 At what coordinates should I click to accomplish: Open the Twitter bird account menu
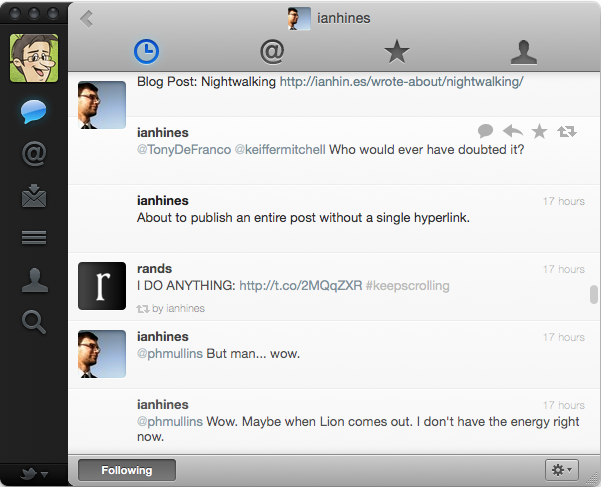pyautogui.click(x=34, y=474)
